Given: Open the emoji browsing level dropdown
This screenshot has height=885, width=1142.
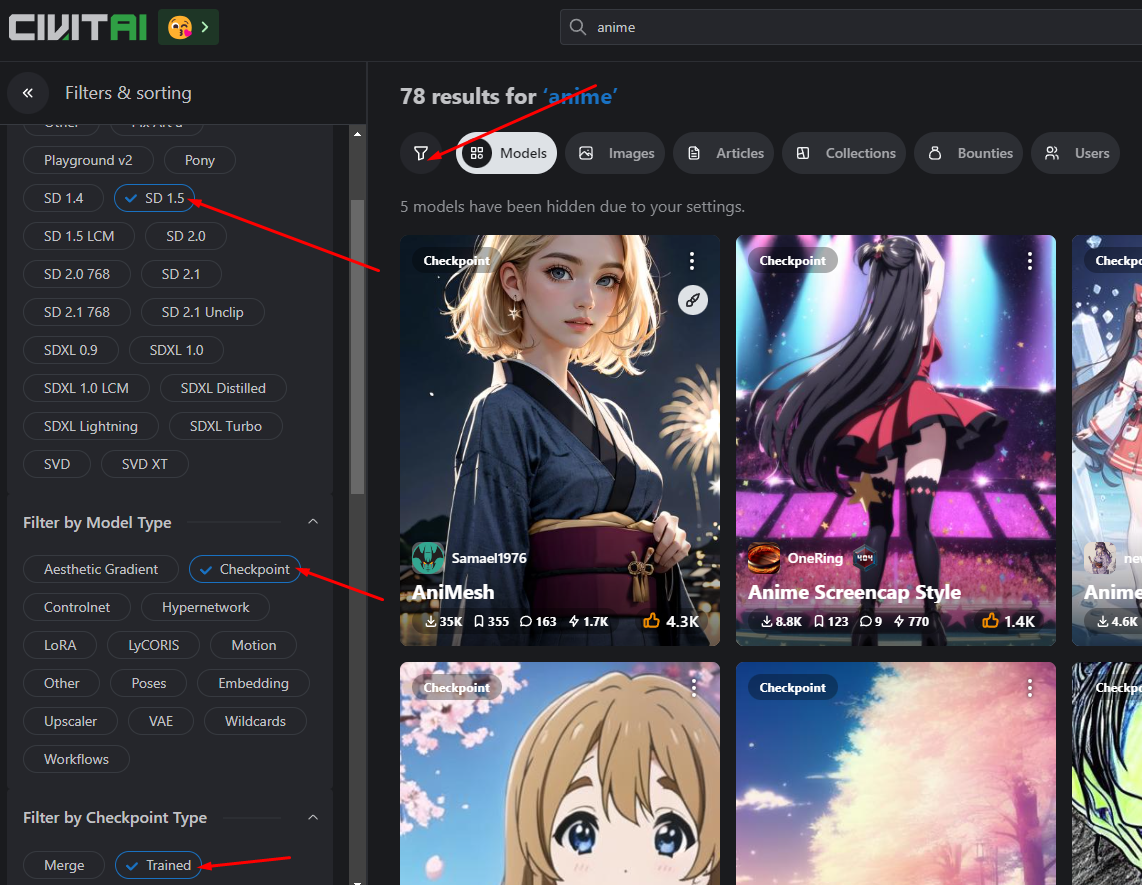Looking at the screenshot, I should pyautogui.click(x=189, y=27).
